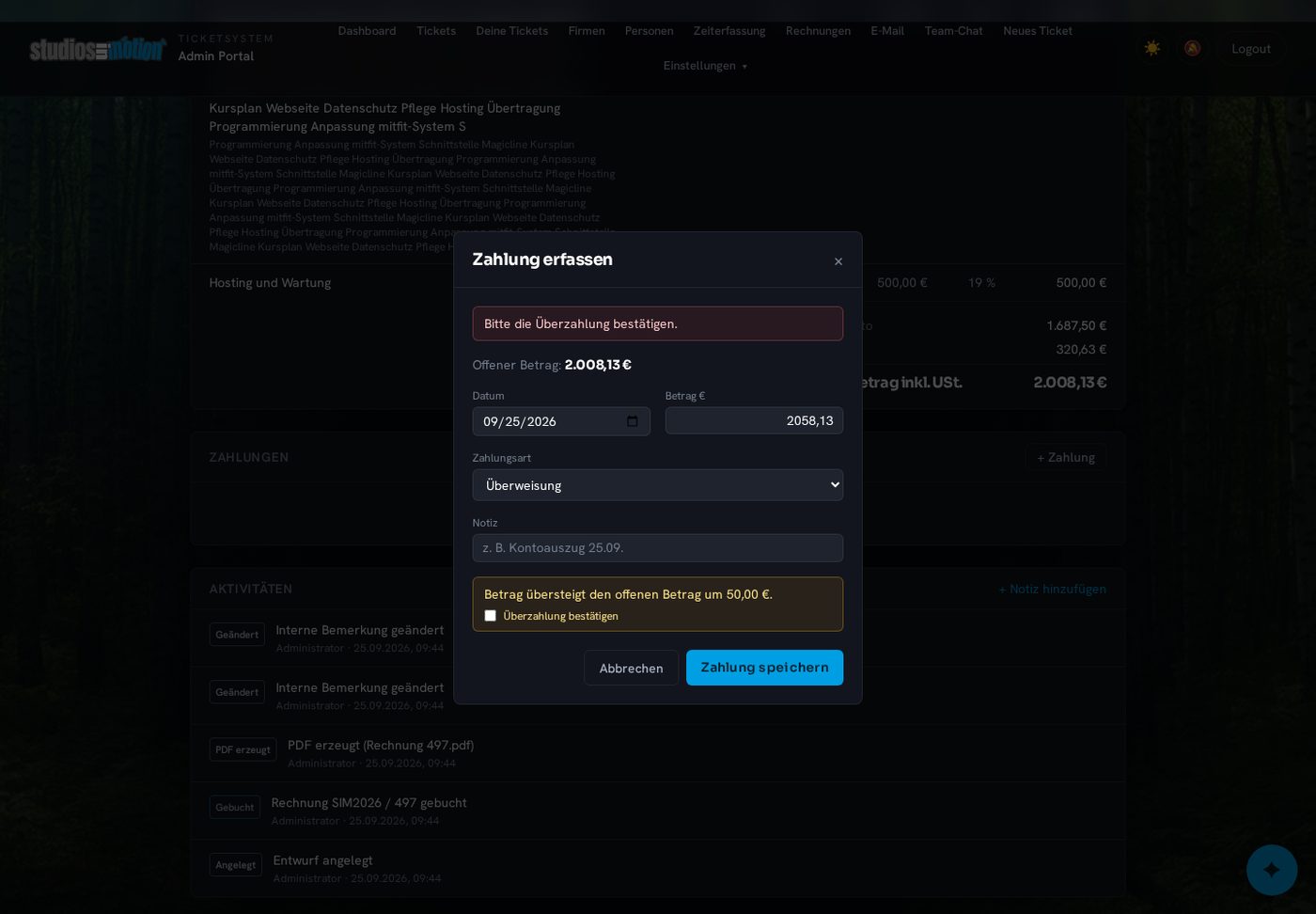The image size is (1316, 914).
Task: Cancel with the Abbrechen button
Action: click(x=632, y=668)
